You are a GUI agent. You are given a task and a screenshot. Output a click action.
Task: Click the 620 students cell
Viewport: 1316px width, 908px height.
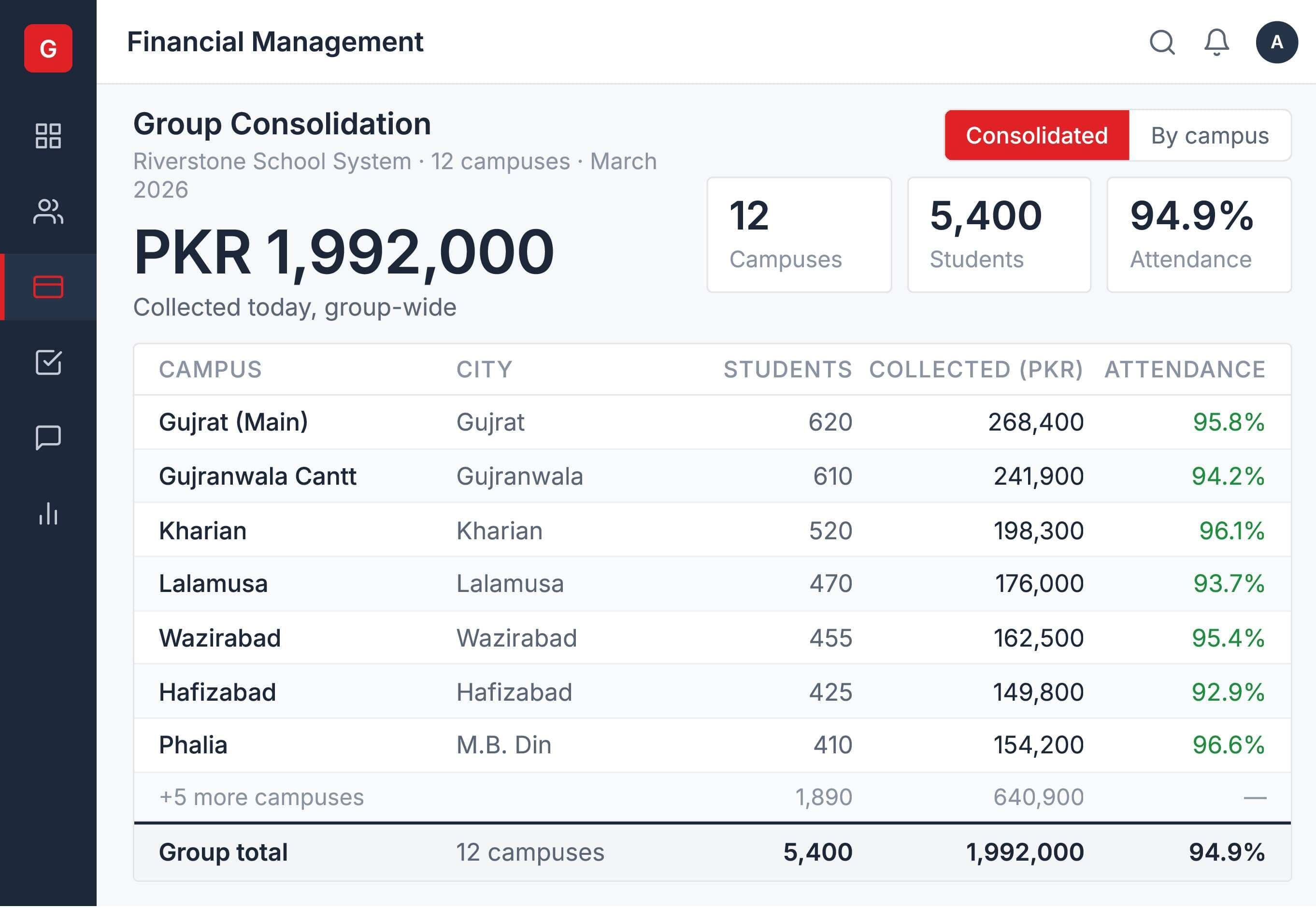(830, 422)
